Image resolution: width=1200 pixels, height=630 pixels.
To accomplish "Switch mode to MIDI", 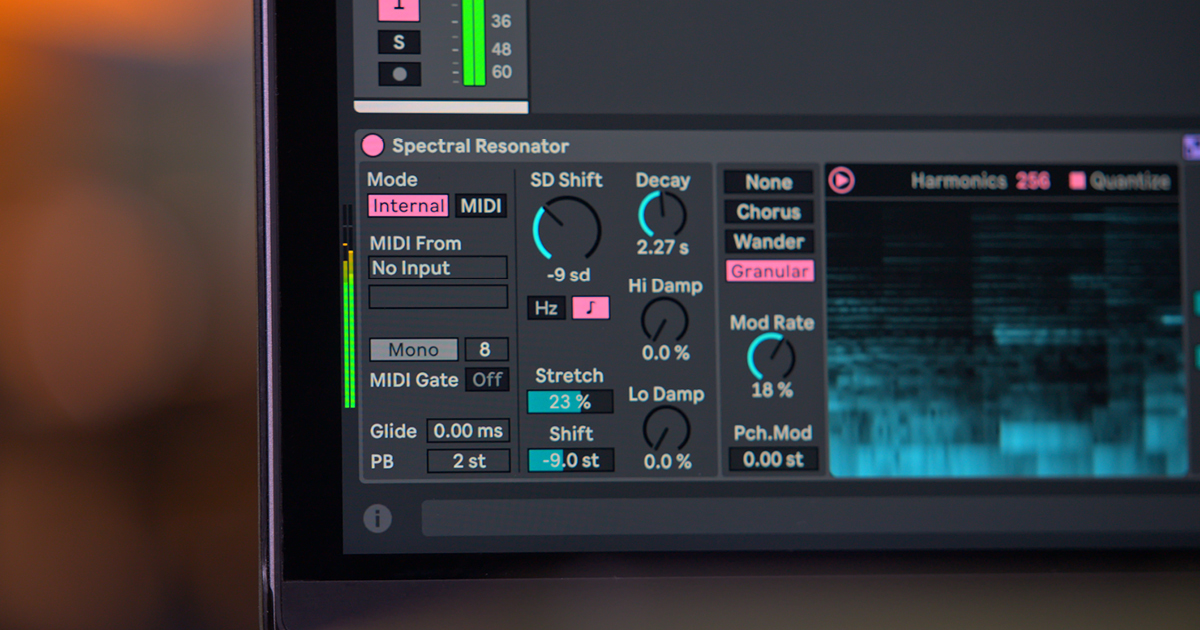I will pos(481,206).
